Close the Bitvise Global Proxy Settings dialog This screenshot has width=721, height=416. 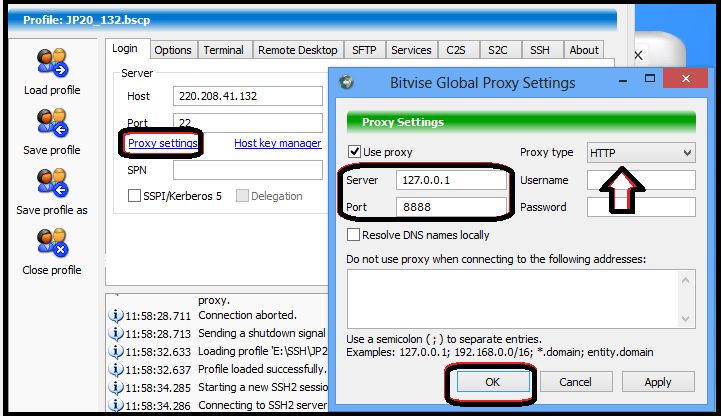click(686, 79)
